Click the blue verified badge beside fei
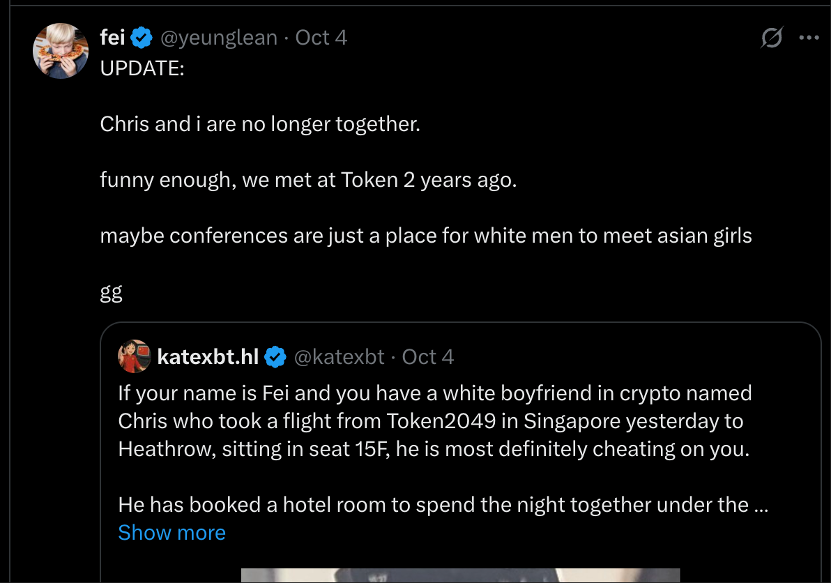 (x=142, y=38)
